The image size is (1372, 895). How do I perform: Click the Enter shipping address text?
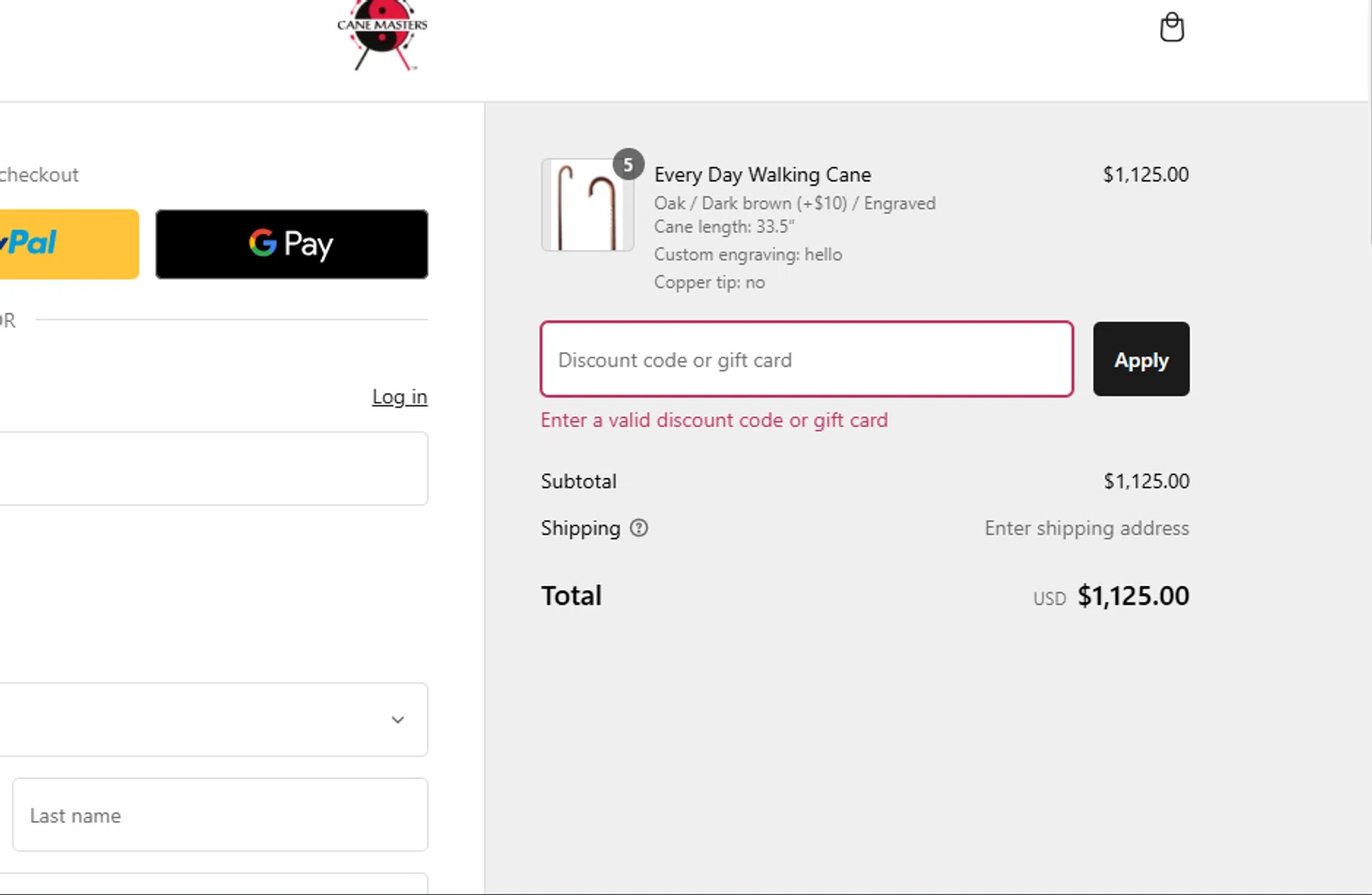coord(1086,528)
